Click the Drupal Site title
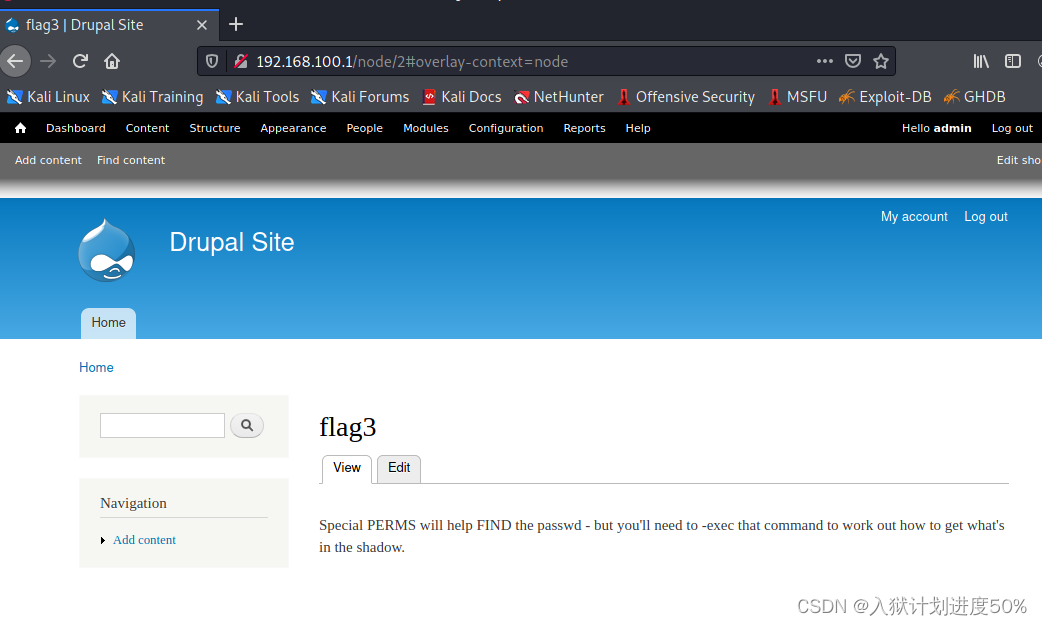The image size is (1042, 626). pyautogui.click(x=231, y=242)
